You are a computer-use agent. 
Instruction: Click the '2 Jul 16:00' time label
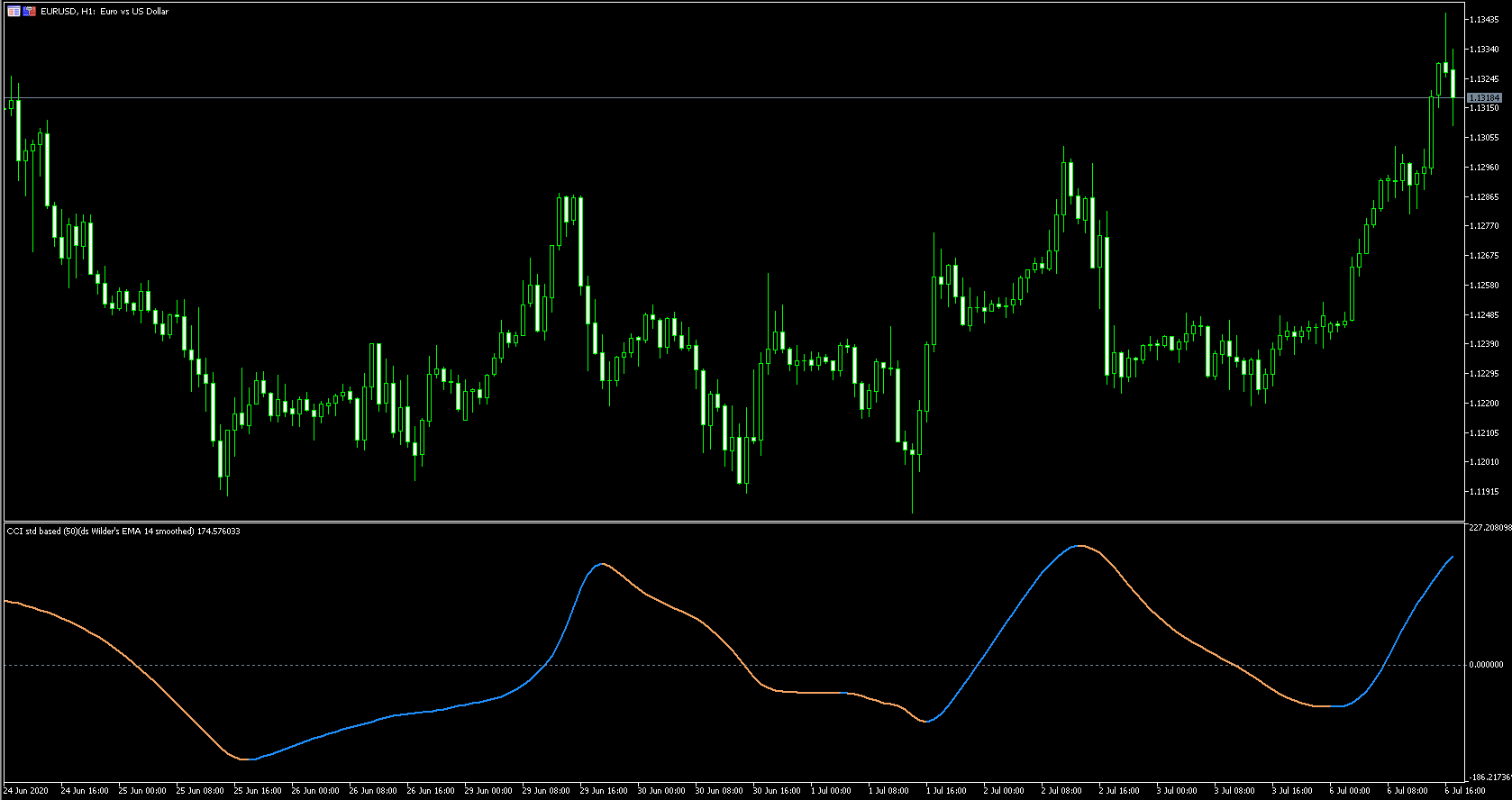[x=1119, y=791]
